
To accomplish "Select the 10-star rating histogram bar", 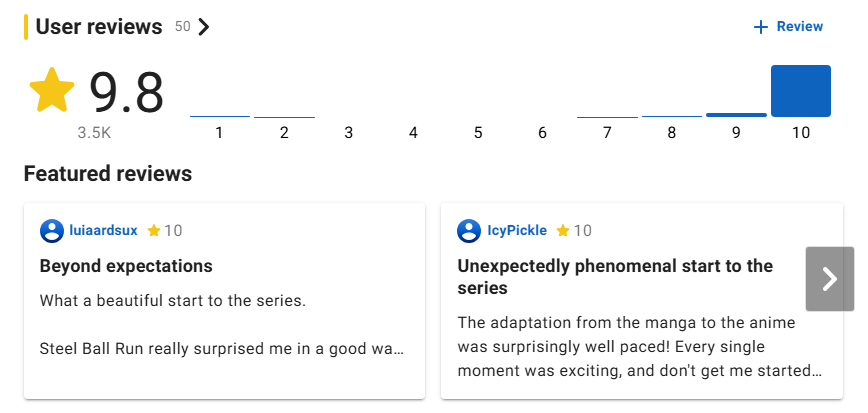I will (x=801, y=91).
